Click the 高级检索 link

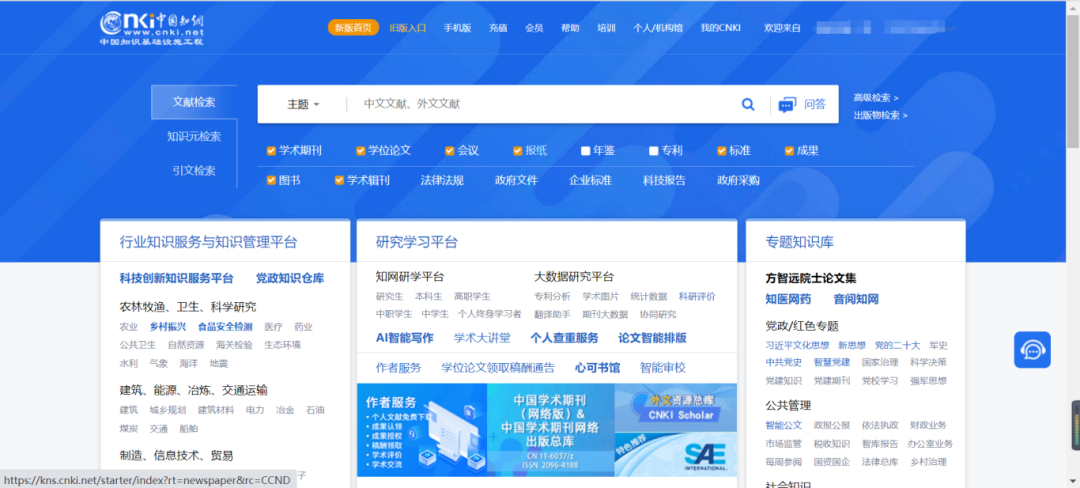[x=876, y=98]
